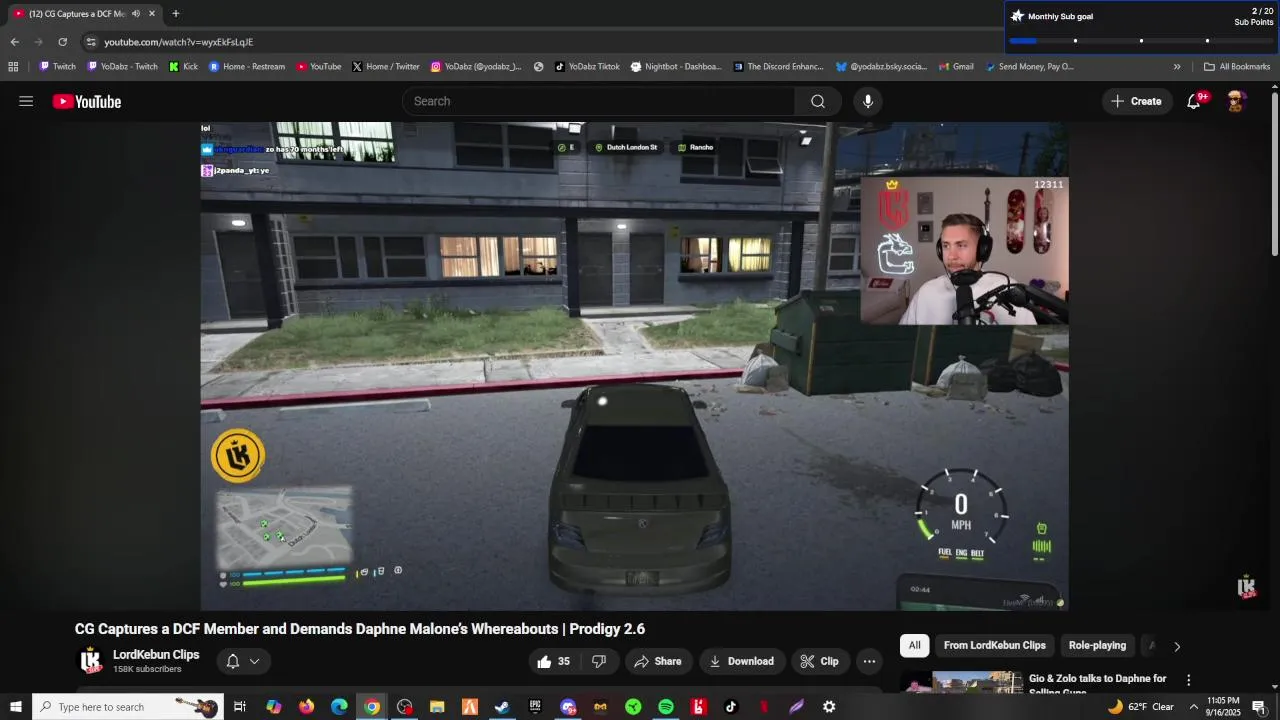Start voice search with the microphone
The width and height of the screenshot is (1280, 720).
(x=868, y=101)
